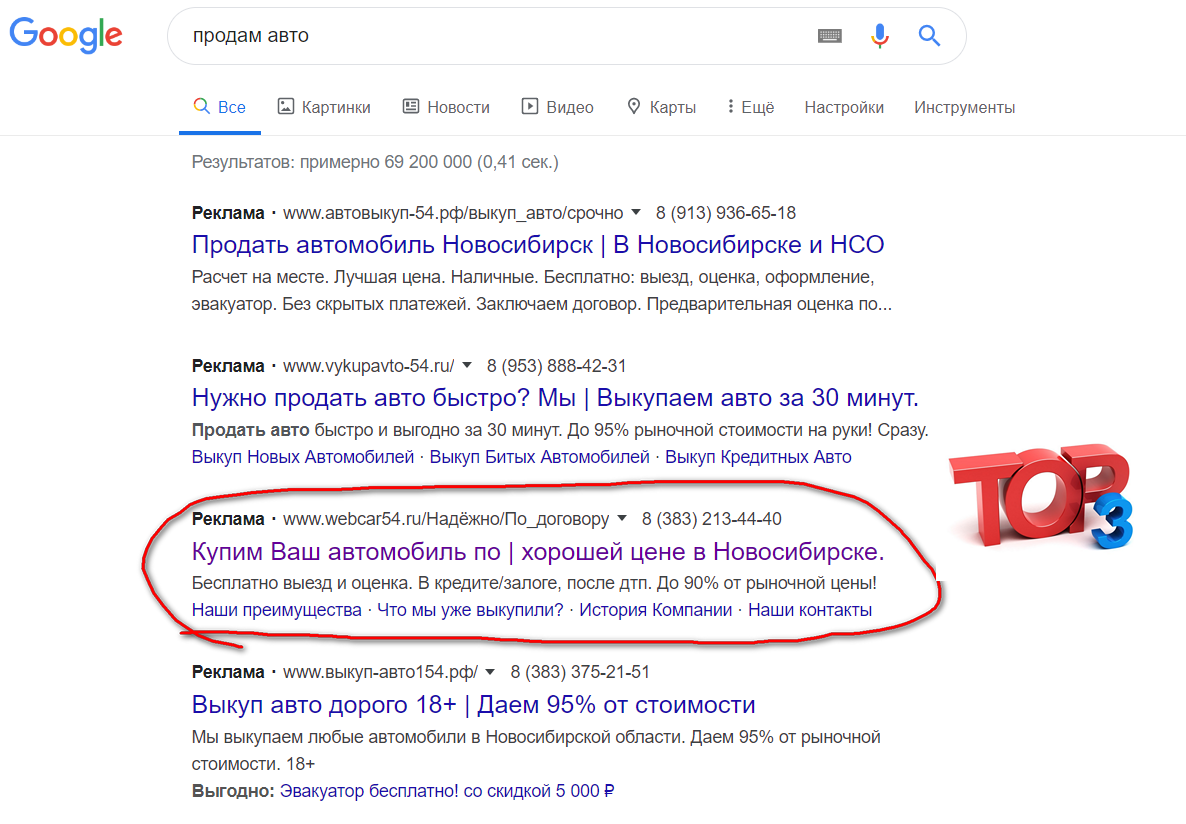Open the on-screen keyboard input tool
This screenshot has height=824, width=1186.
pos(830,36)
